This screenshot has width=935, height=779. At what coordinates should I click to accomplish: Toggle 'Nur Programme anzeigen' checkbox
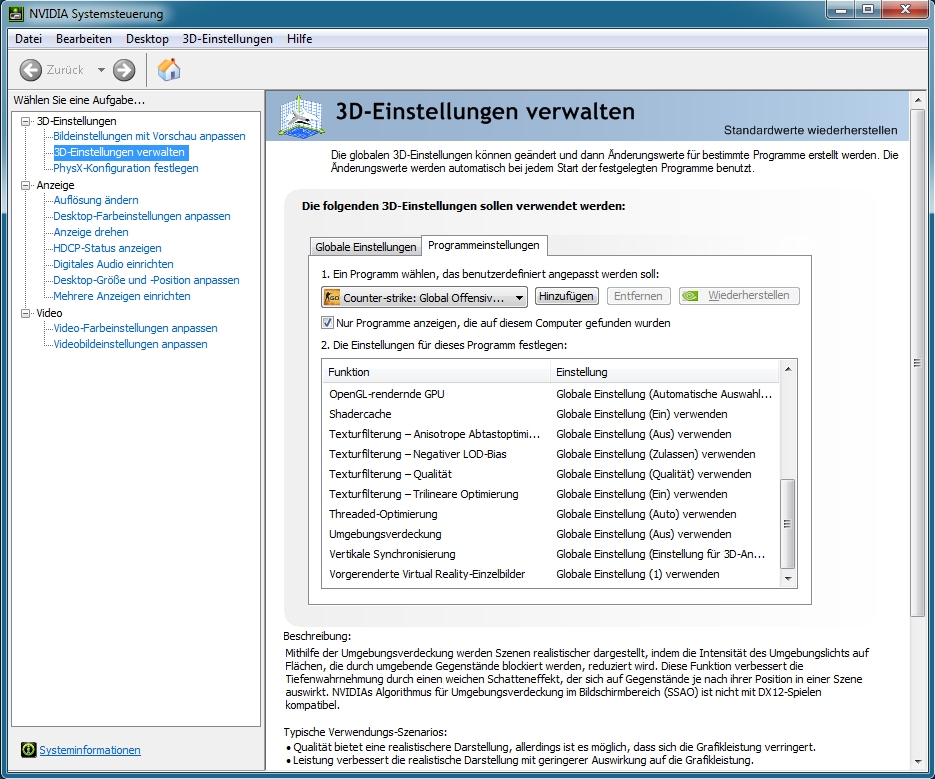327,323
